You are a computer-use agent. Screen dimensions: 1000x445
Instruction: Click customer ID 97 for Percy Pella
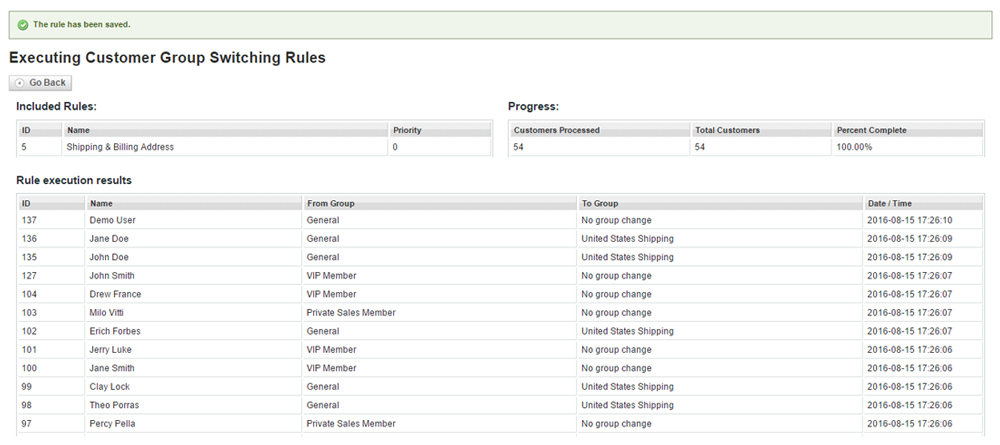tap(27, 424)
